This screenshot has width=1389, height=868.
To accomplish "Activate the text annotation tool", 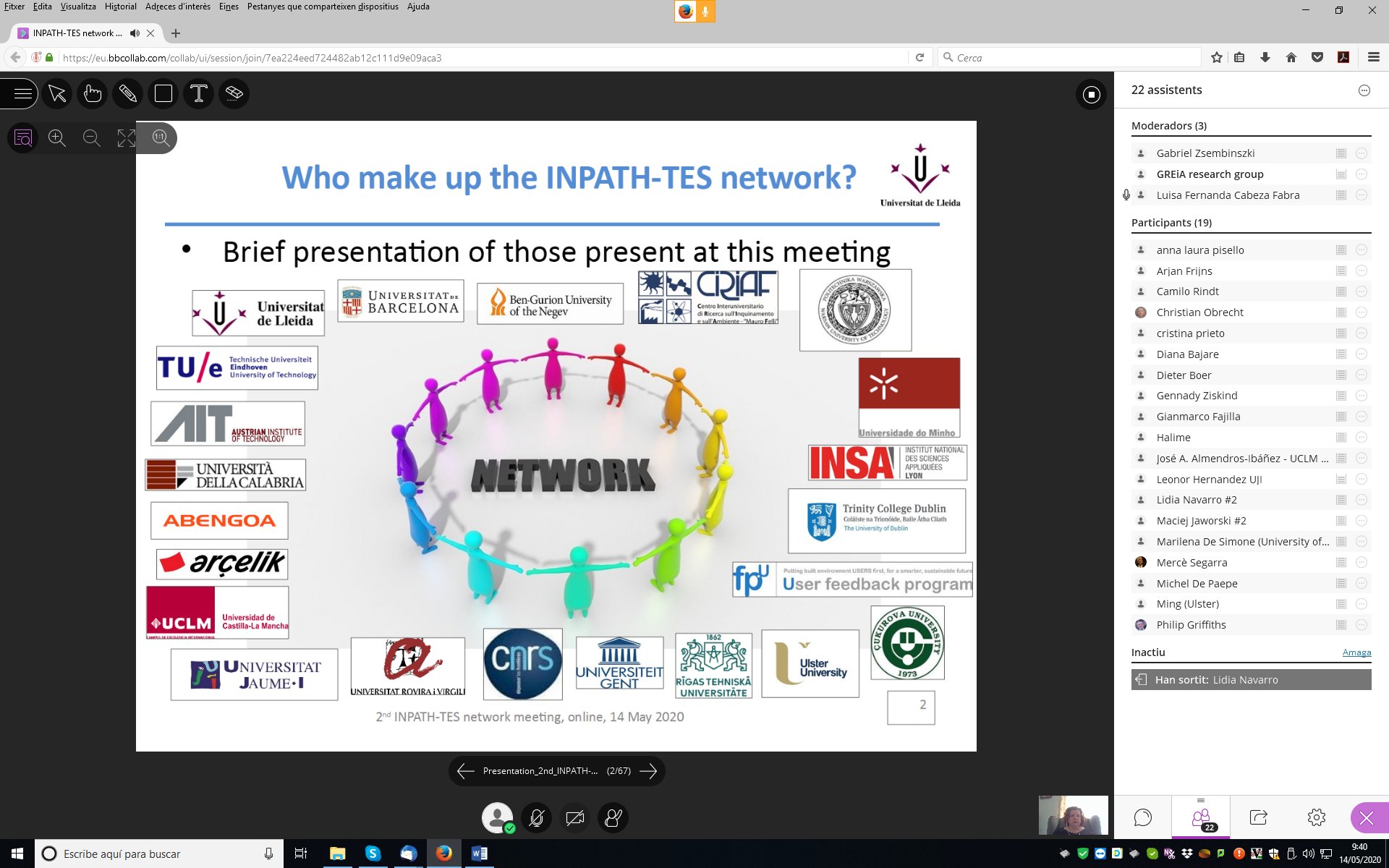I will point(199,93).
